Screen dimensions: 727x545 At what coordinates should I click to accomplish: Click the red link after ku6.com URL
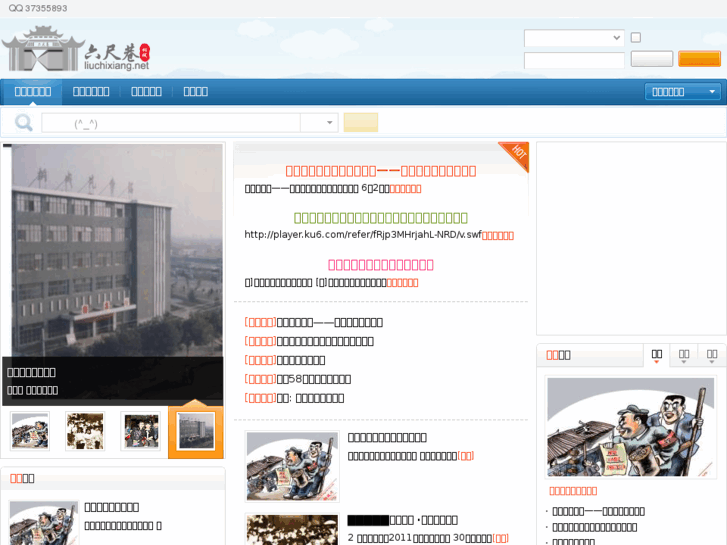497,236
